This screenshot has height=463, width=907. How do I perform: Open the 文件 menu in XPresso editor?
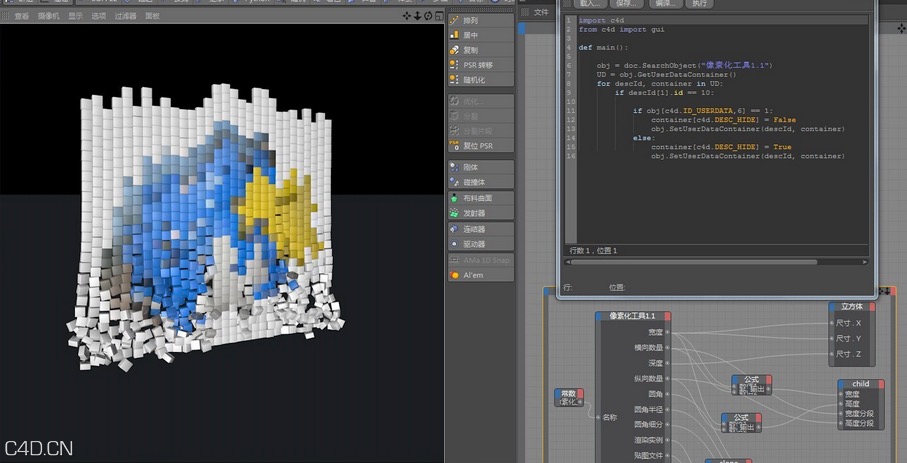[541, 12]
